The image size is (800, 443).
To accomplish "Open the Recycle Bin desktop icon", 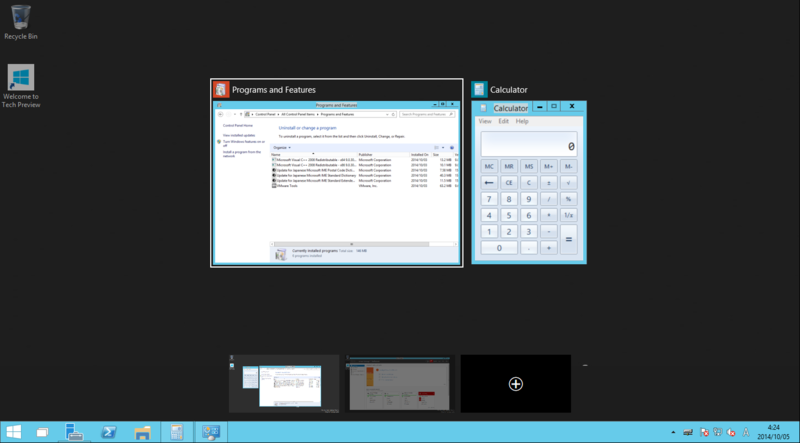I will pyautogui.click(x=20, y=22).
